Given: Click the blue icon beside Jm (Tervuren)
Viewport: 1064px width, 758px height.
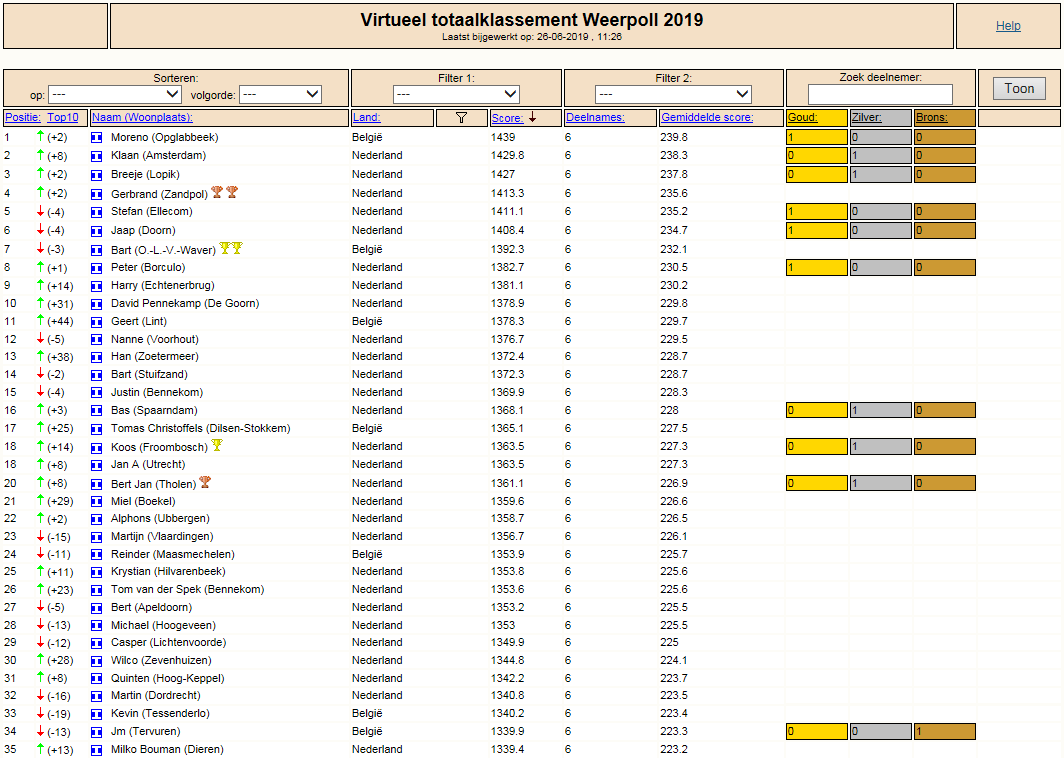Looking at the screenshot, I should pyautogui.click(x=96, y=732).
